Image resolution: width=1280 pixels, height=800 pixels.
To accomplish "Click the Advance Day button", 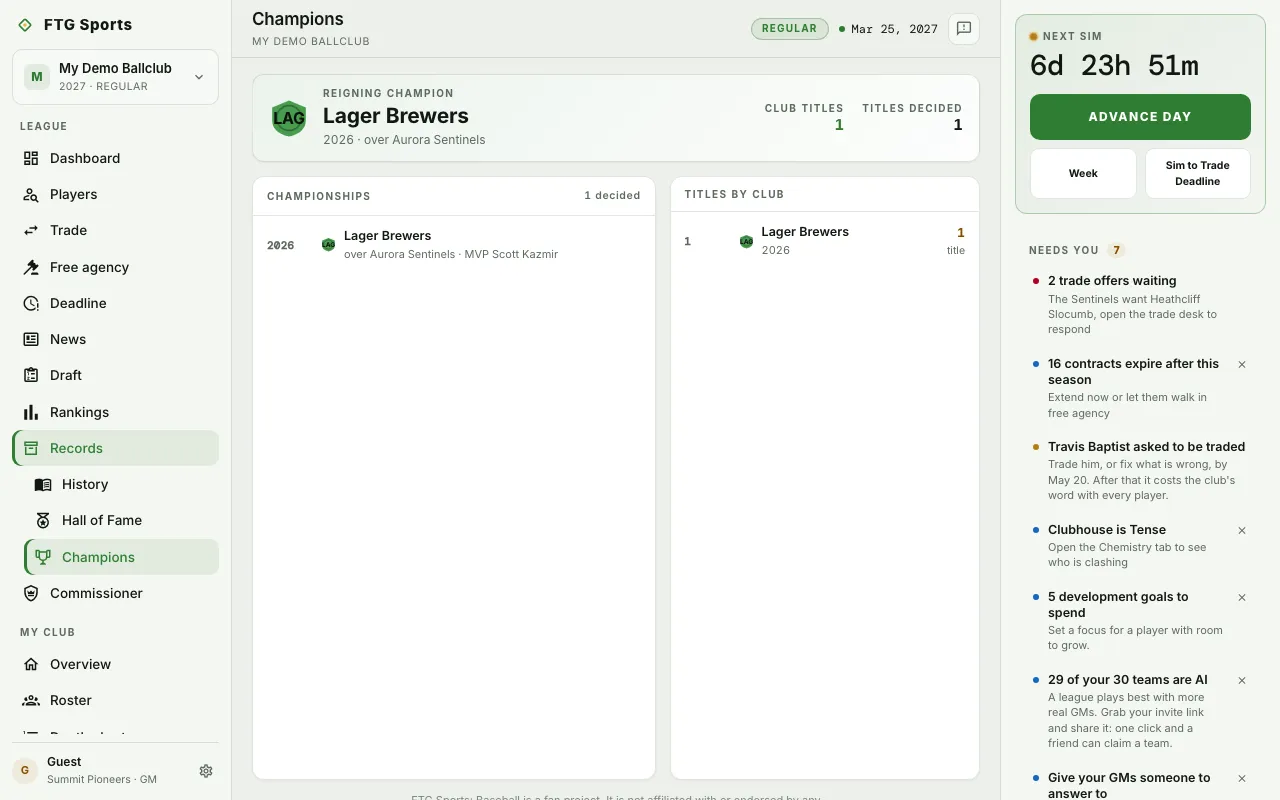I will [x=1140, y=117].
